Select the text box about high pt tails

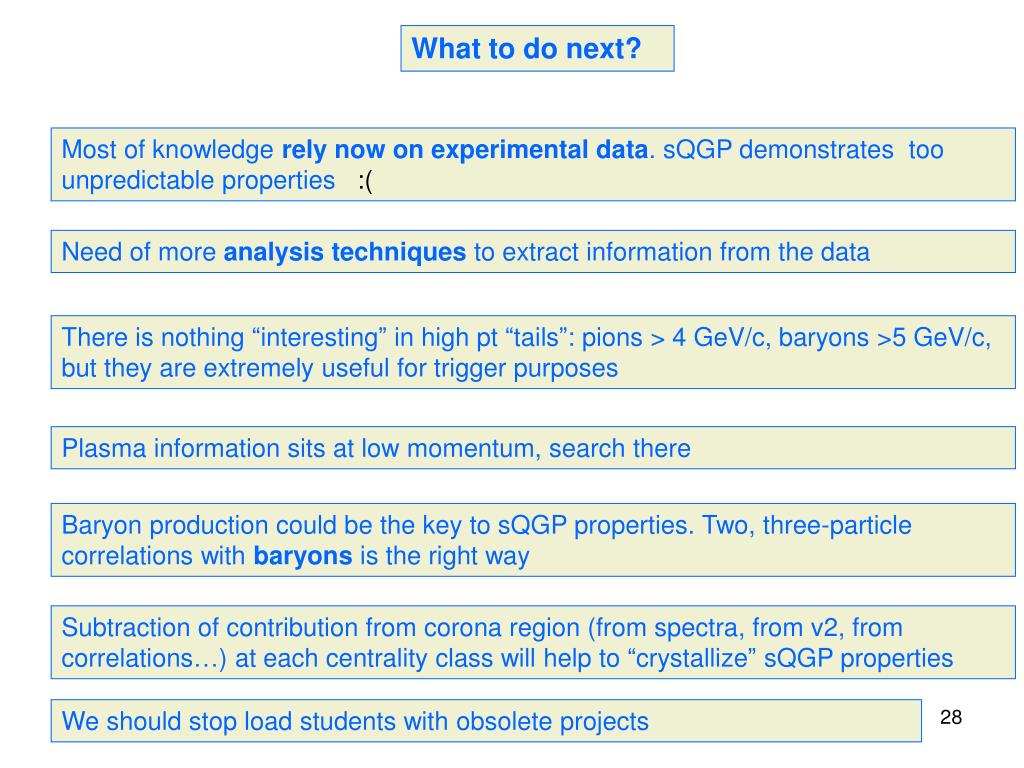(x=533, y=352)
